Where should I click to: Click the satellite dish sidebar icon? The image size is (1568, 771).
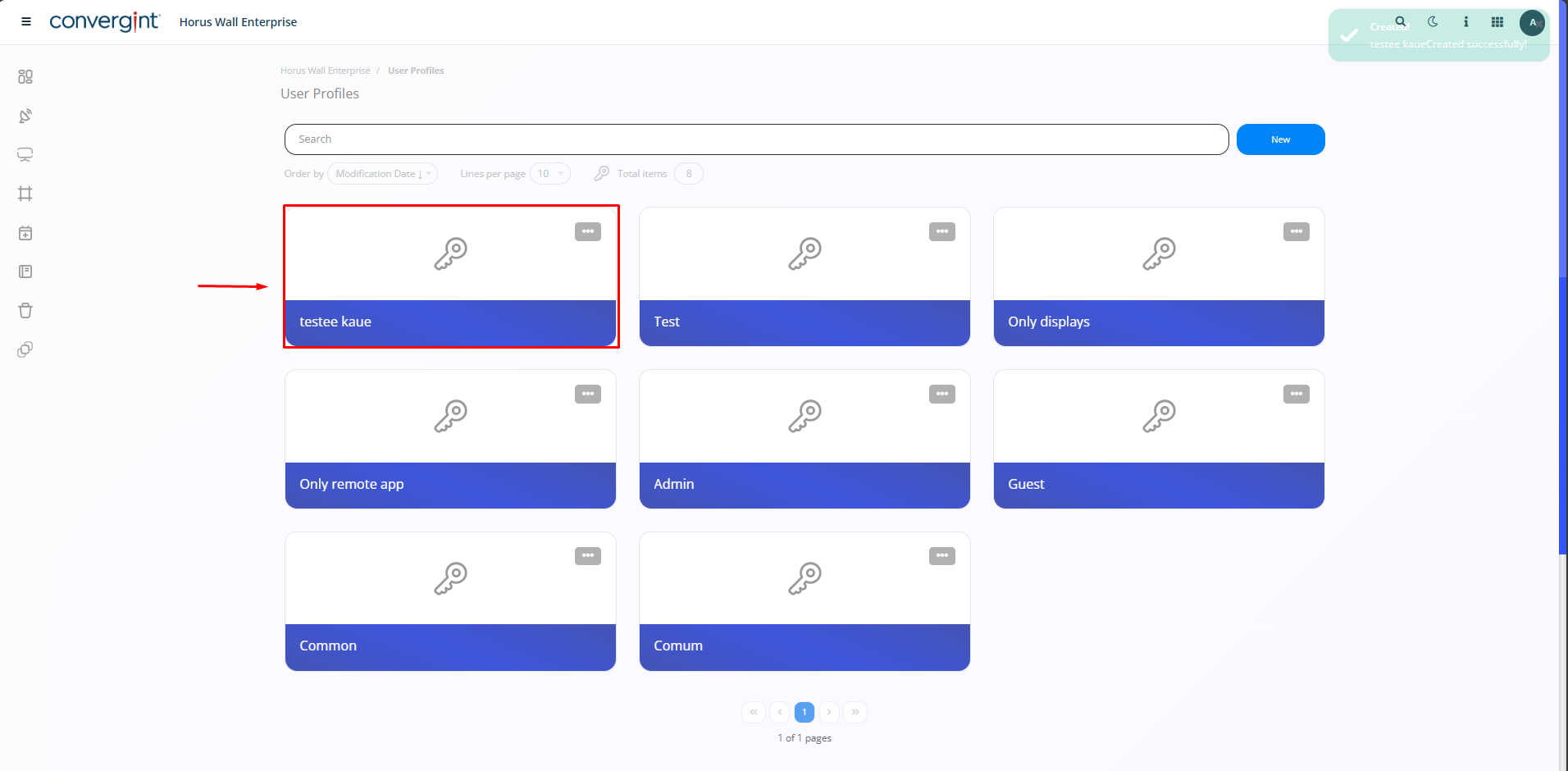25,116
